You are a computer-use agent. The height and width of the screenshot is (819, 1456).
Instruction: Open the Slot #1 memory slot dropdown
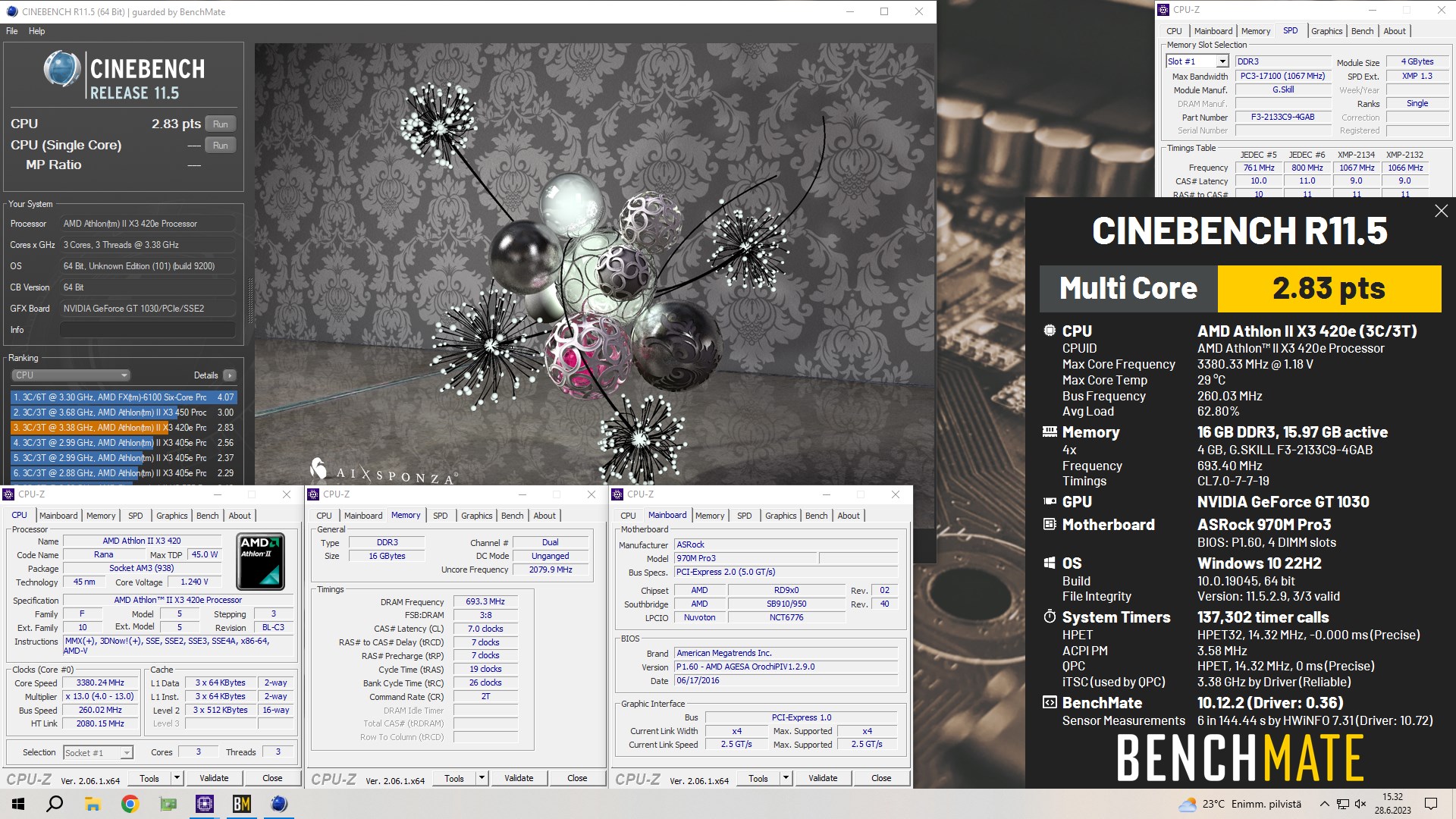(x=1222, y=61)
